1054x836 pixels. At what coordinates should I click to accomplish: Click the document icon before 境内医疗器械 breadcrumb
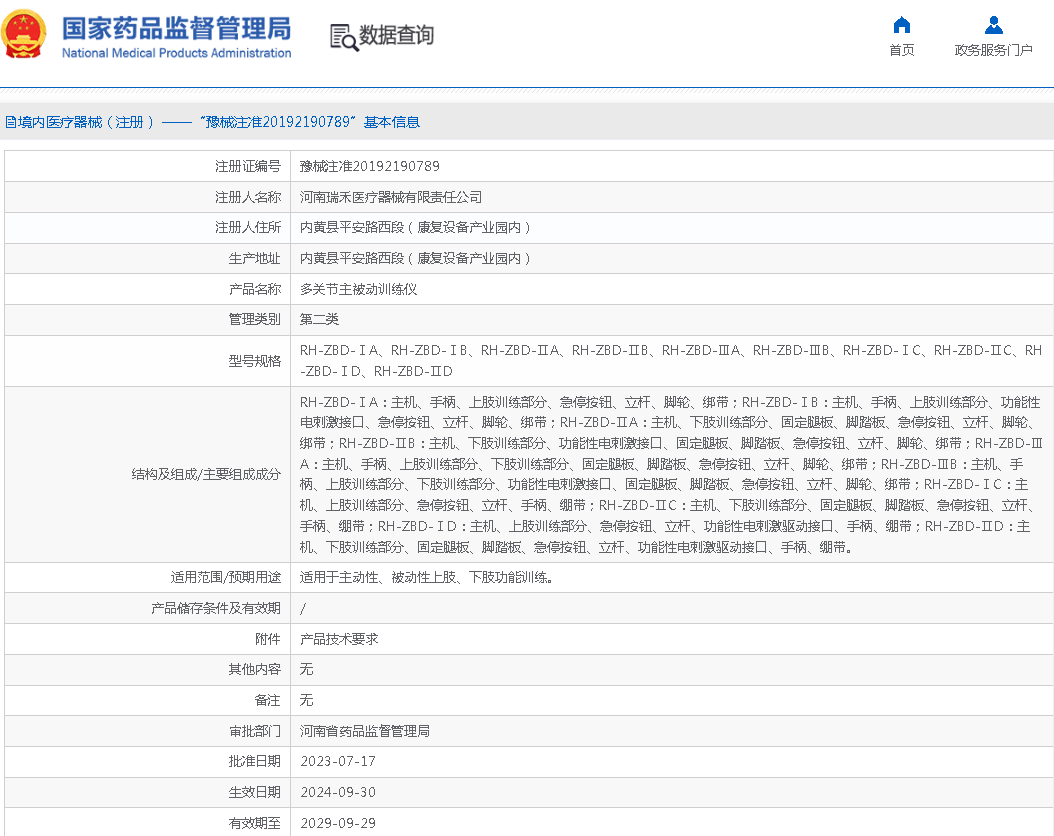coord(9,120)
